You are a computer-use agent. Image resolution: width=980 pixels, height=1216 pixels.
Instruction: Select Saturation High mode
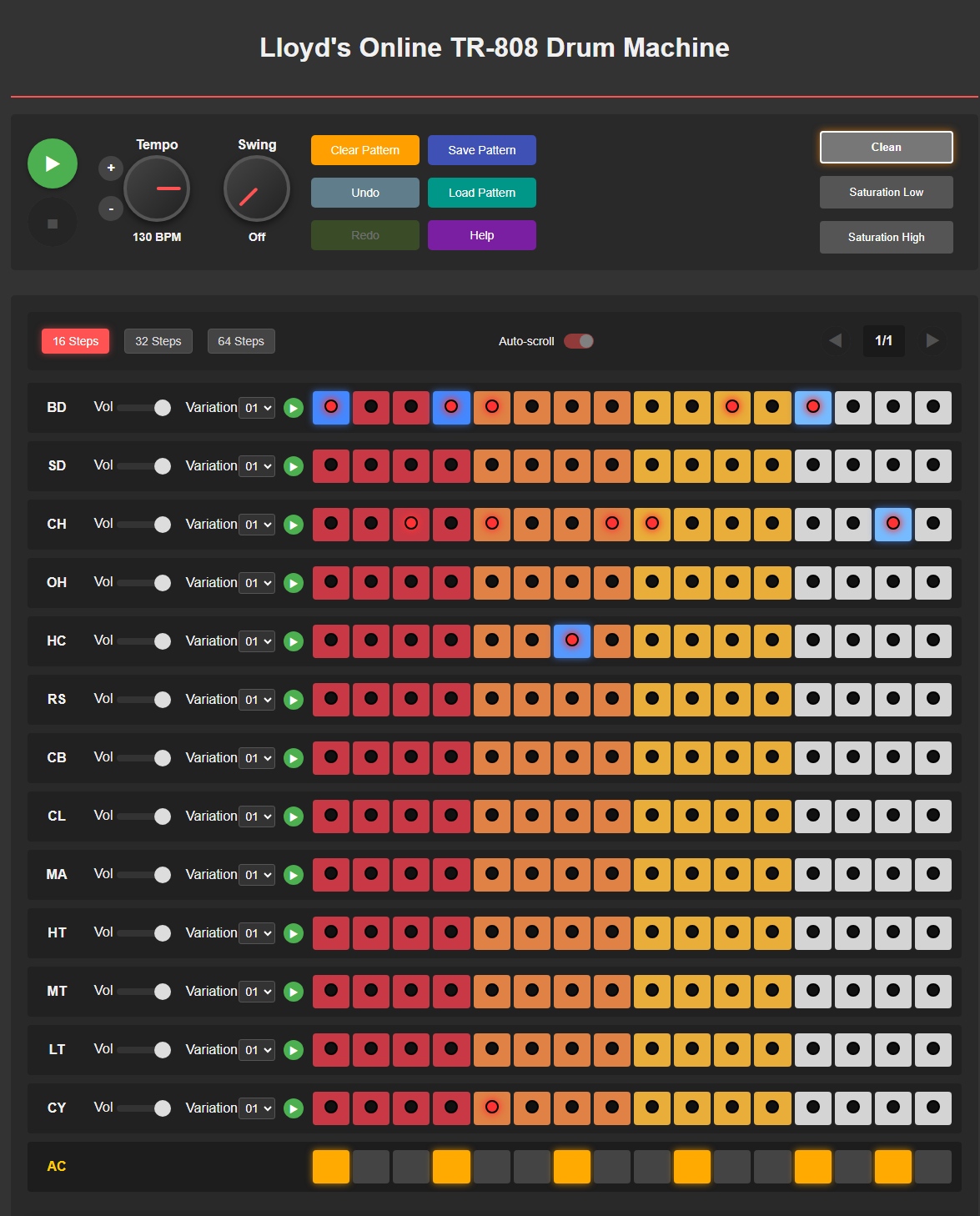tap(887, 237)
